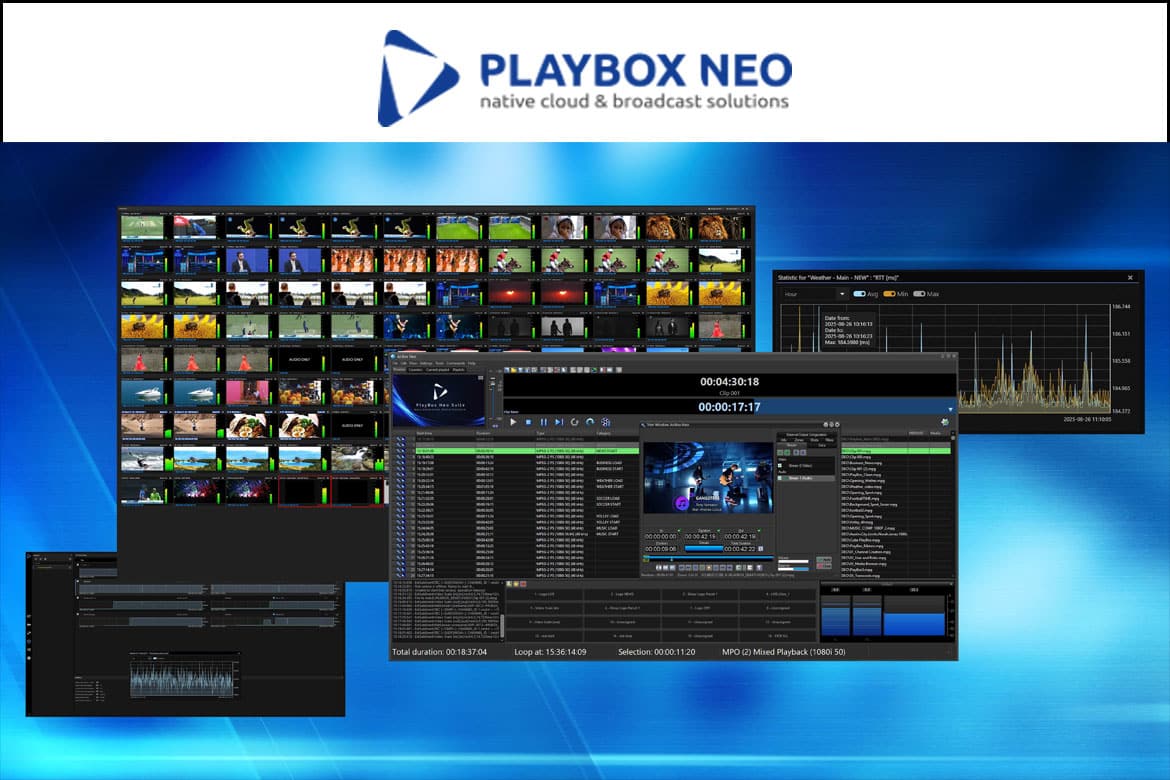This screenshot has height=780, width=1170.
Task: Click the Category column header in playlist
Action: 603,433
